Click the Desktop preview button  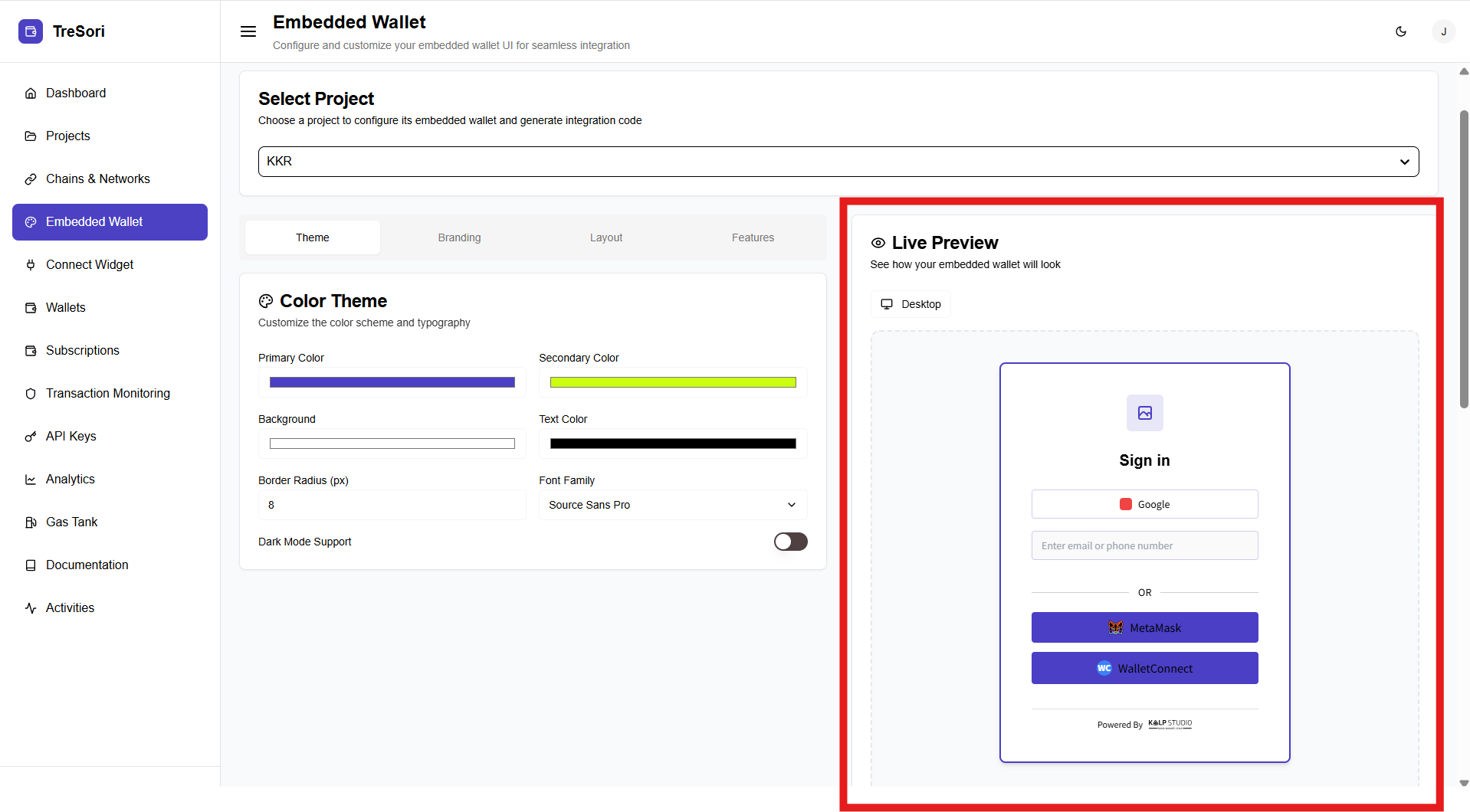coord(911,304)
